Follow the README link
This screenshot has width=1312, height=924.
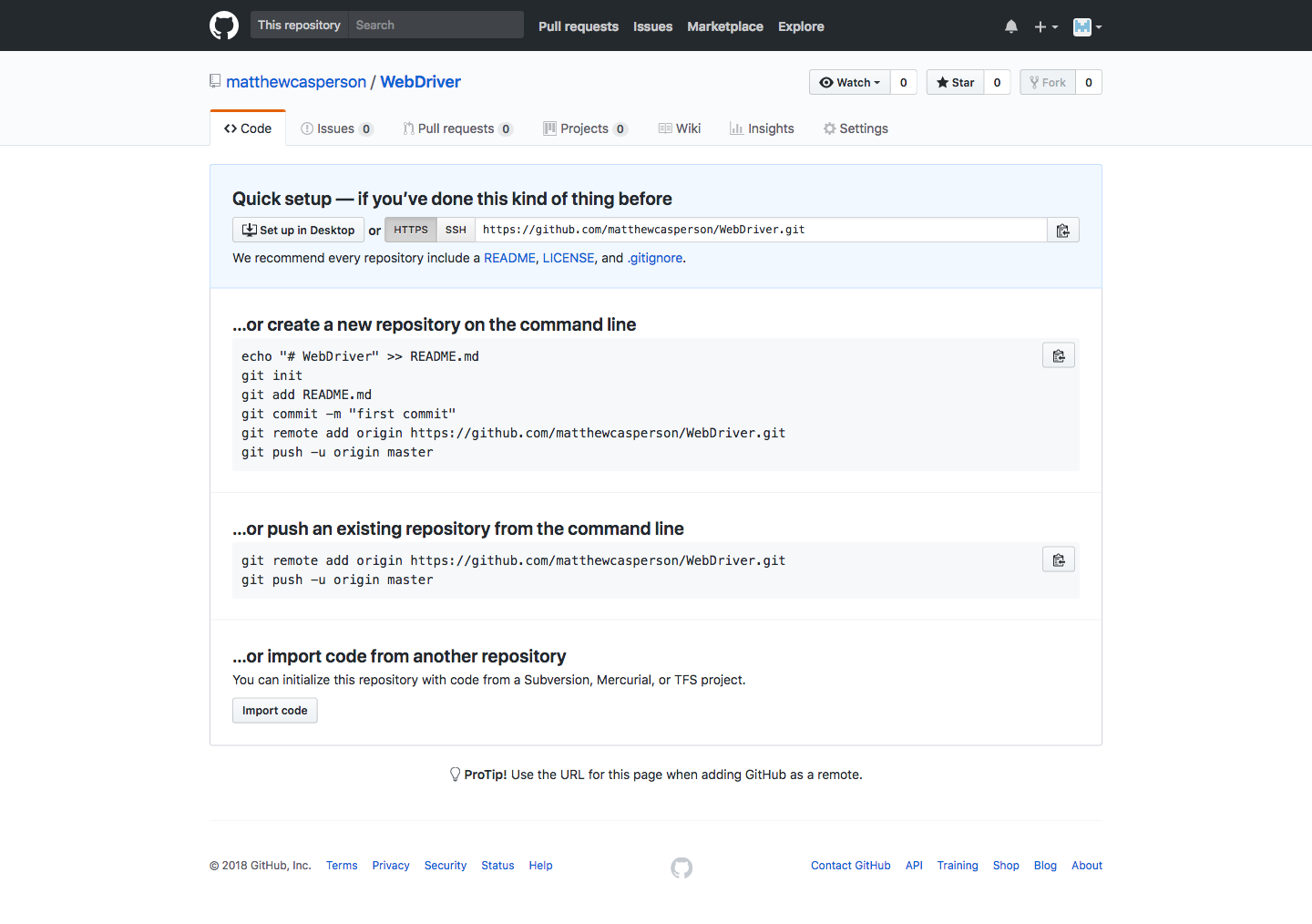click(509, 258)
